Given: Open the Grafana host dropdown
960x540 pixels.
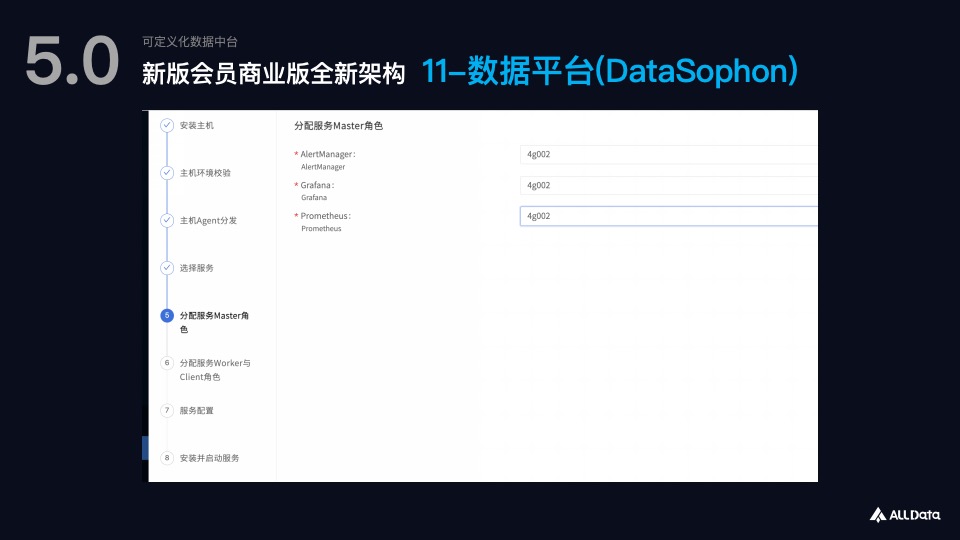Looking at the screenshot, I should point(669,185).
